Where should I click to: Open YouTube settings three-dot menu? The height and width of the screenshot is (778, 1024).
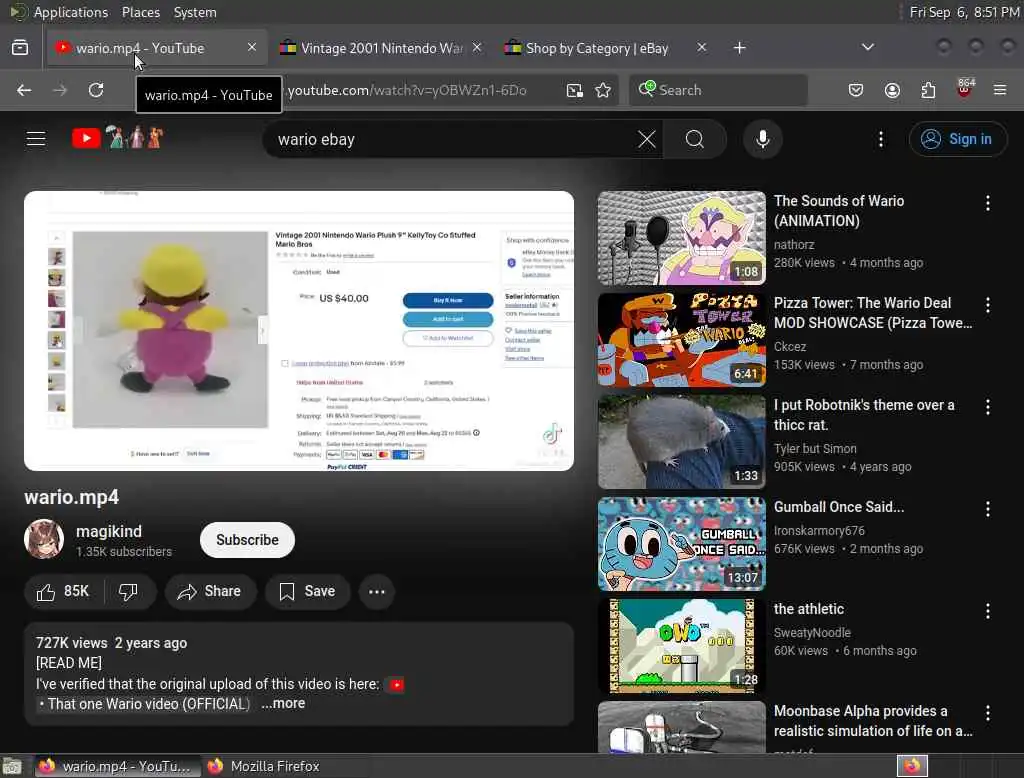point(880,139)
